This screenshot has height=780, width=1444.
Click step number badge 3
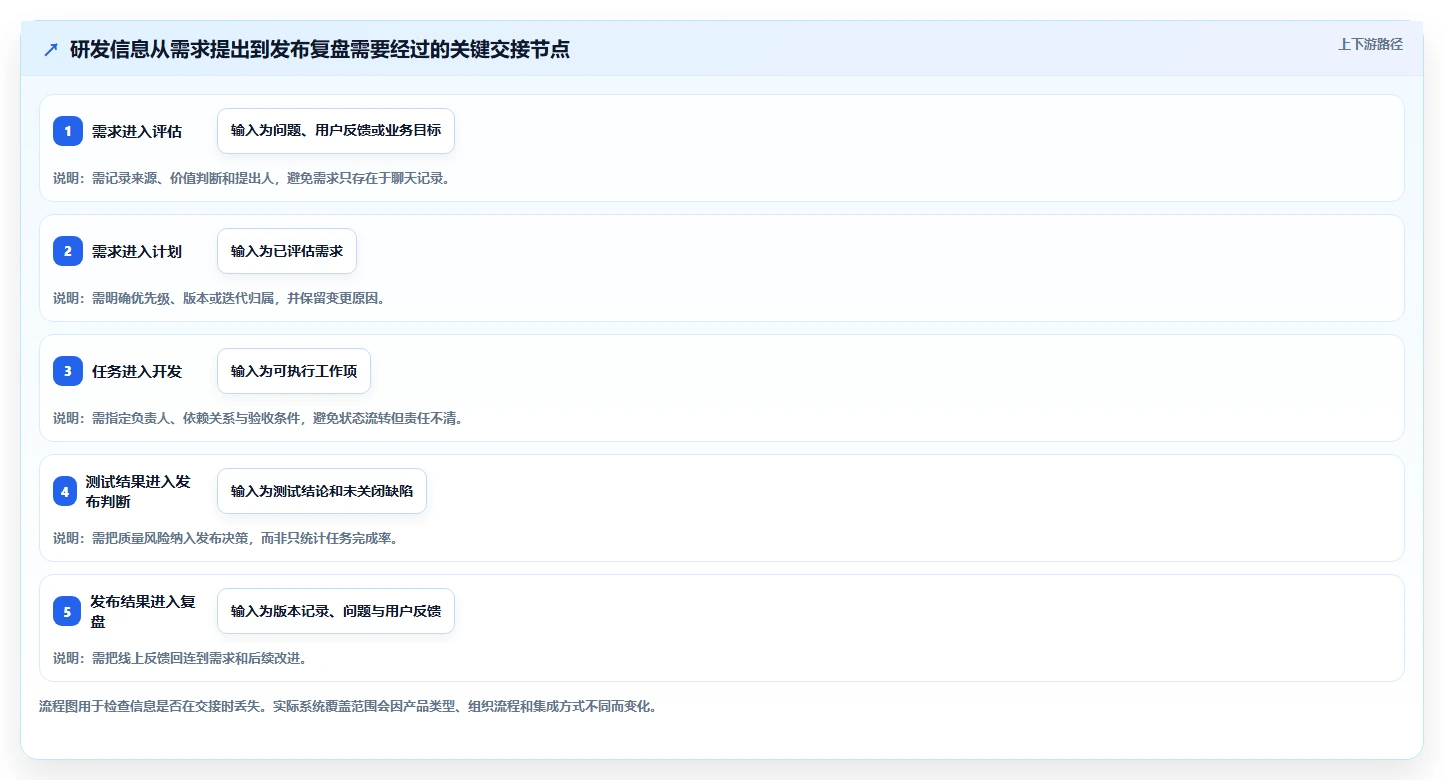point(68,371)
